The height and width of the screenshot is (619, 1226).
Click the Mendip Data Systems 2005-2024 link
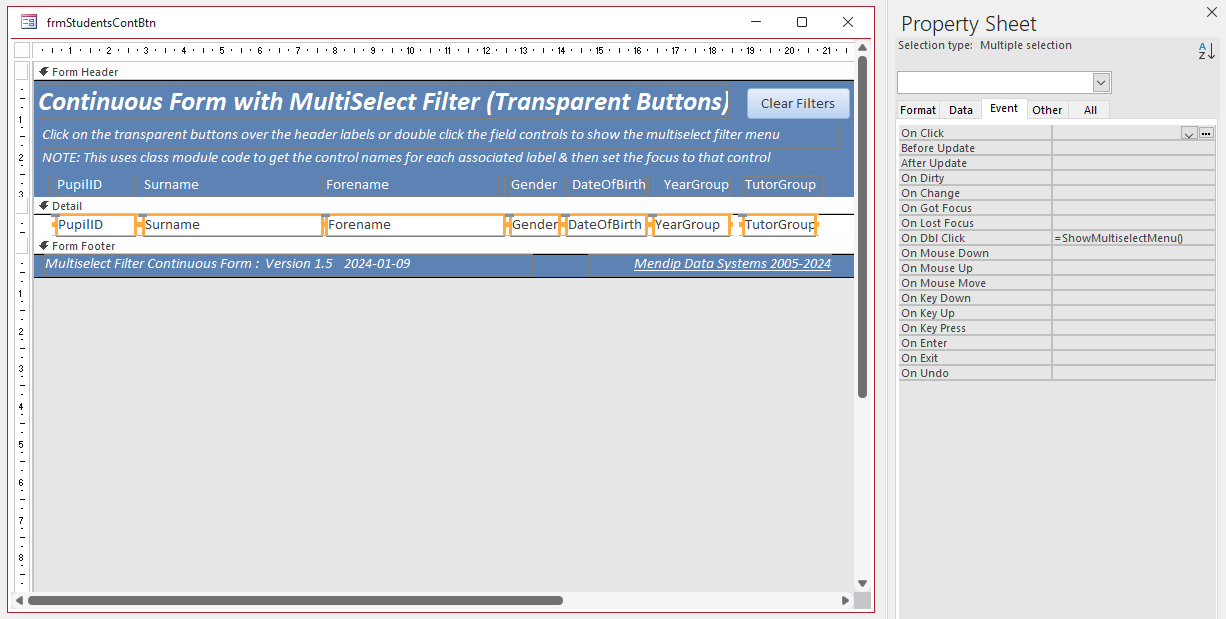732,264
